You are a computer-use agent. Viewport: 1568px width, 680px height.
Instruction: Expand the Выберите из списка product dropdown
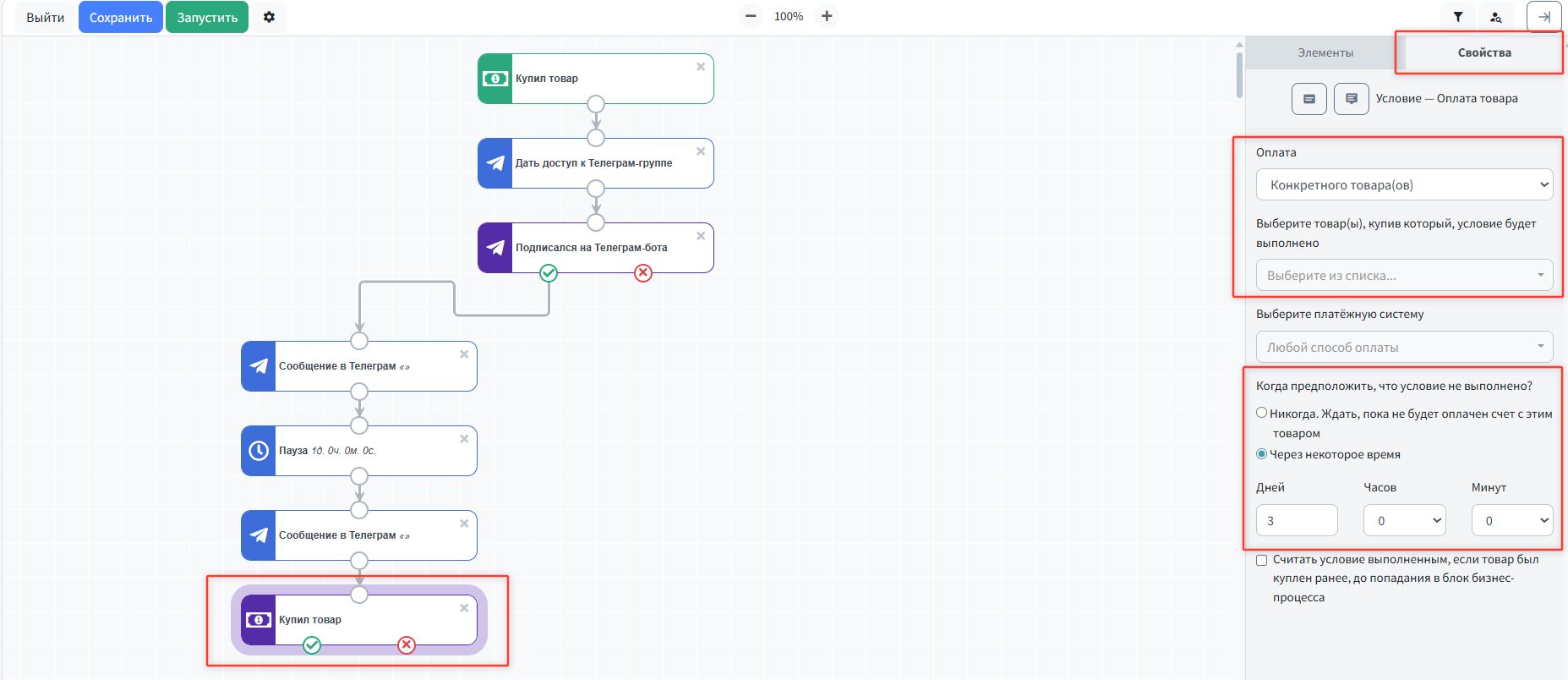pos(1404,275)
